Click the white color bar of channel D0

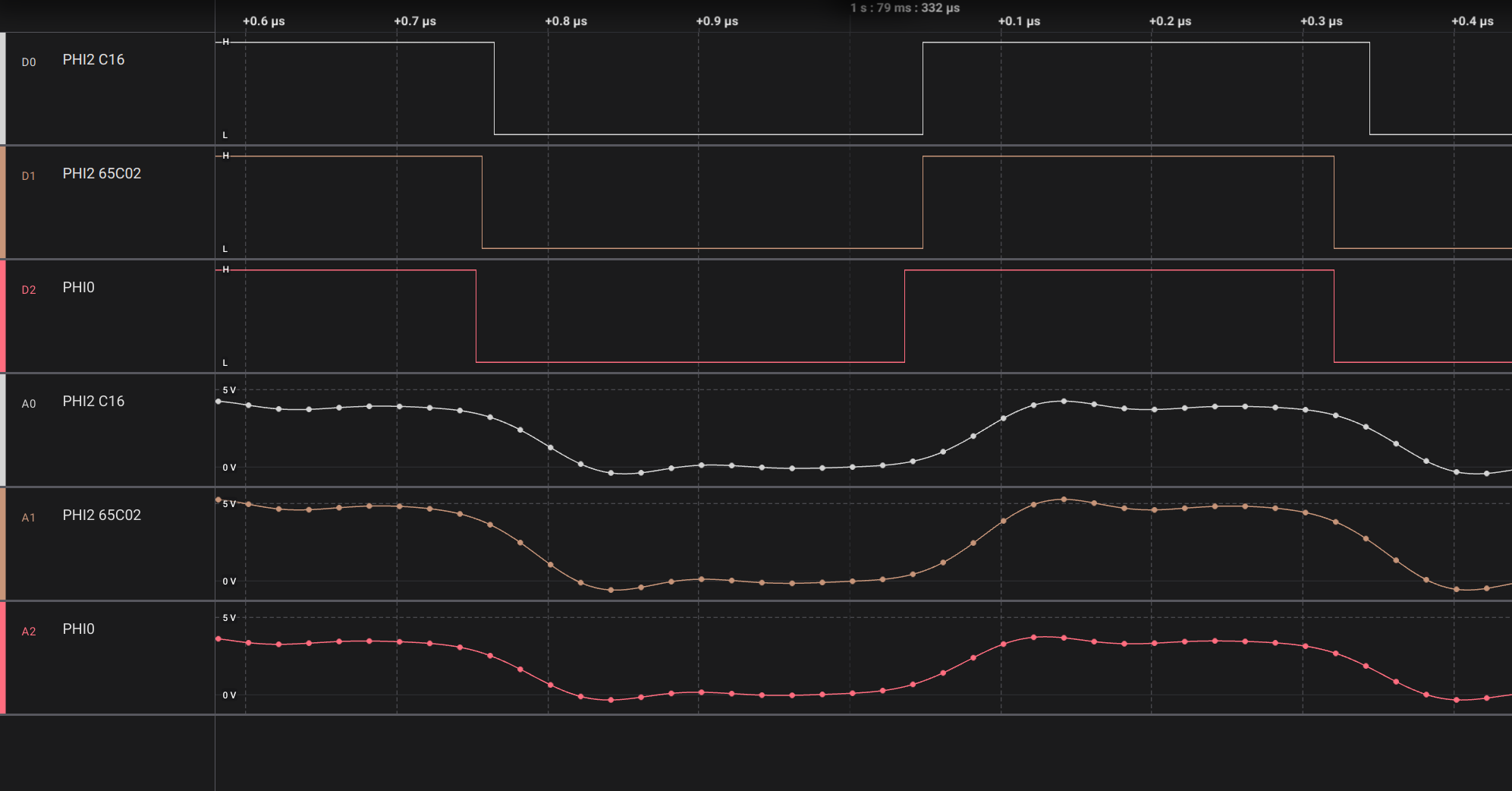pos(3,88)
